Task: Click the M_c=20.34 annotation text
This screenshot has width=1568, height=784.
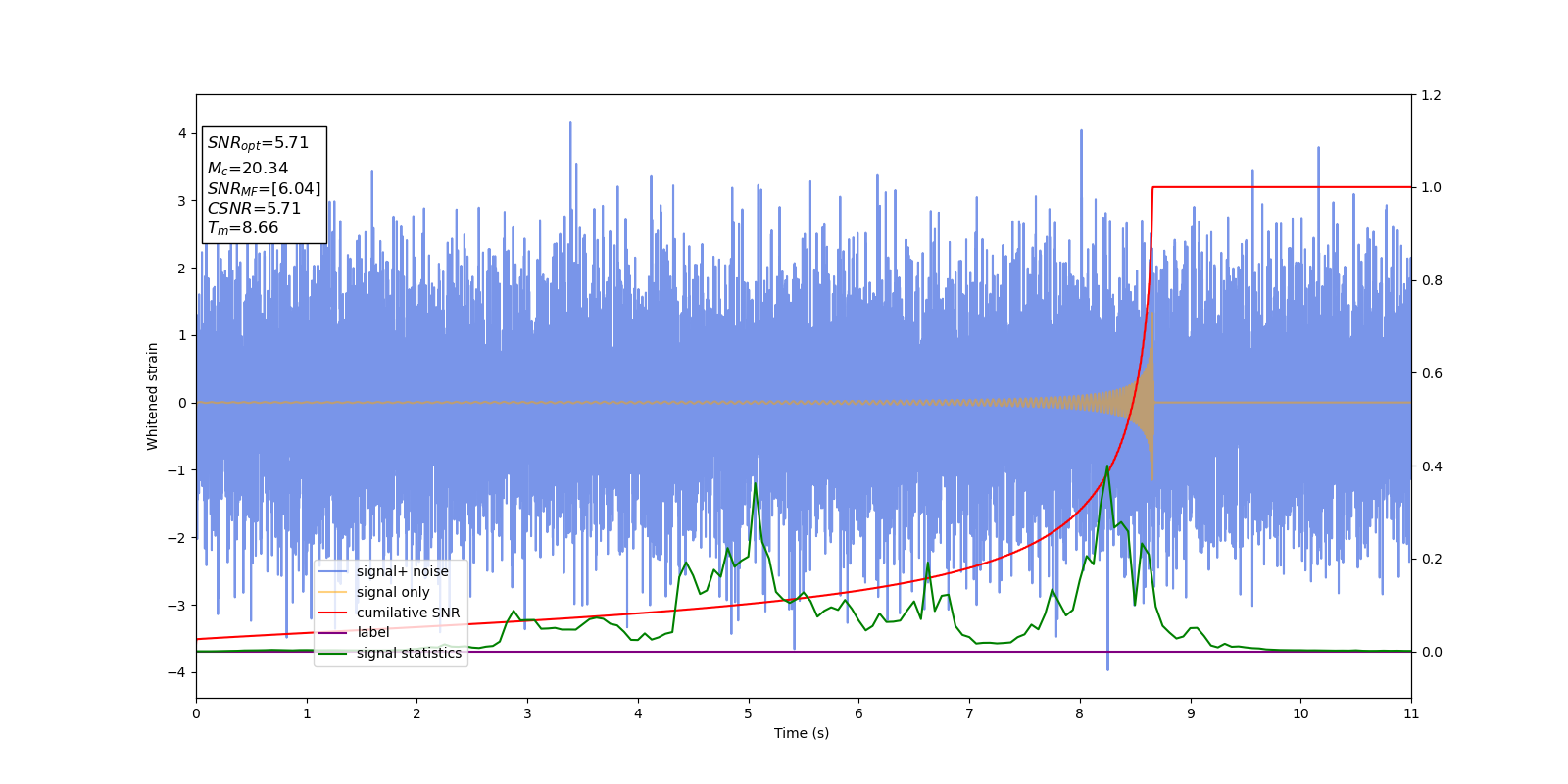Action: click(x=248, y=169)
